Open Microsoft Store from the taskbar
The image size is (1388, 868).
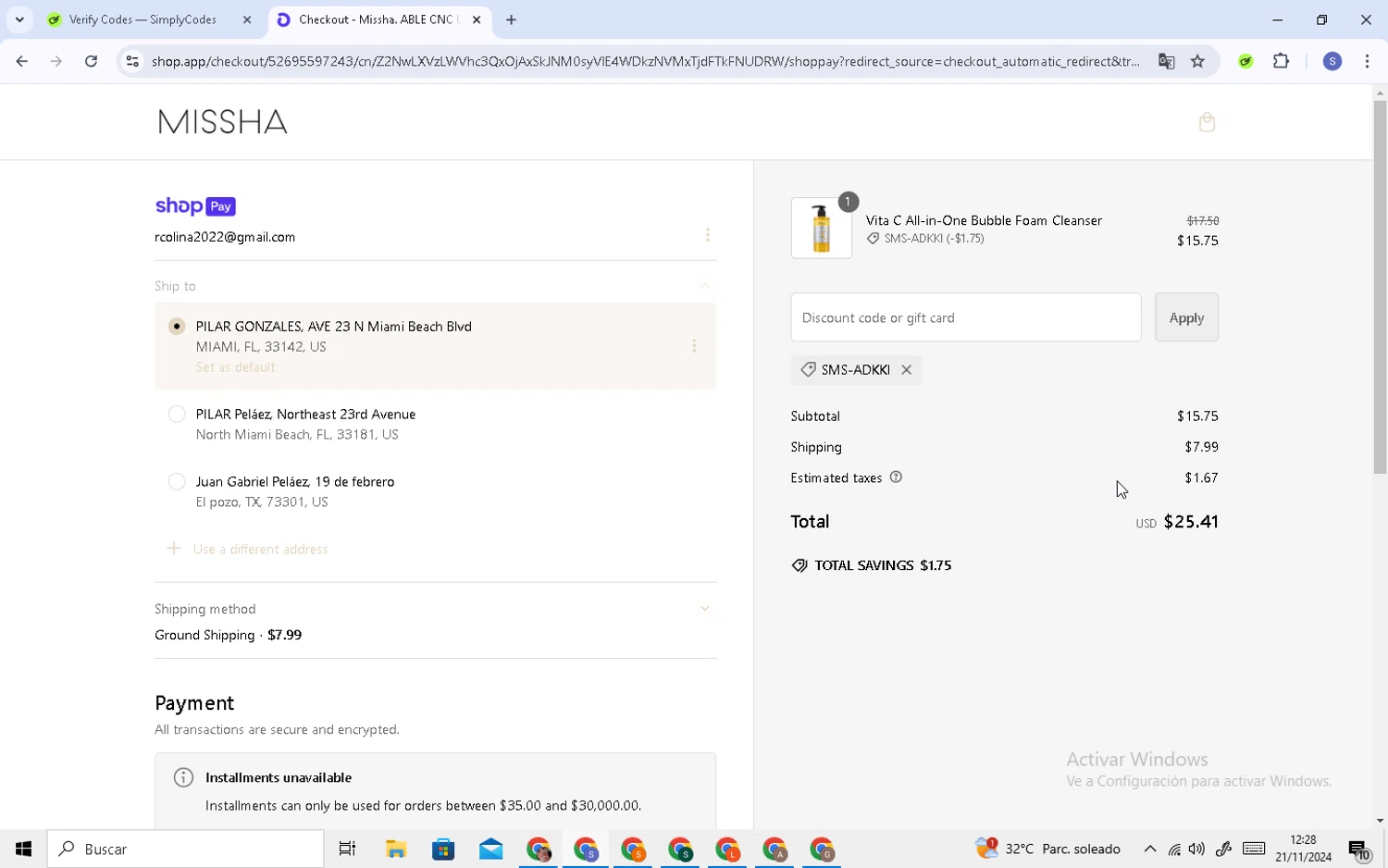443,849
